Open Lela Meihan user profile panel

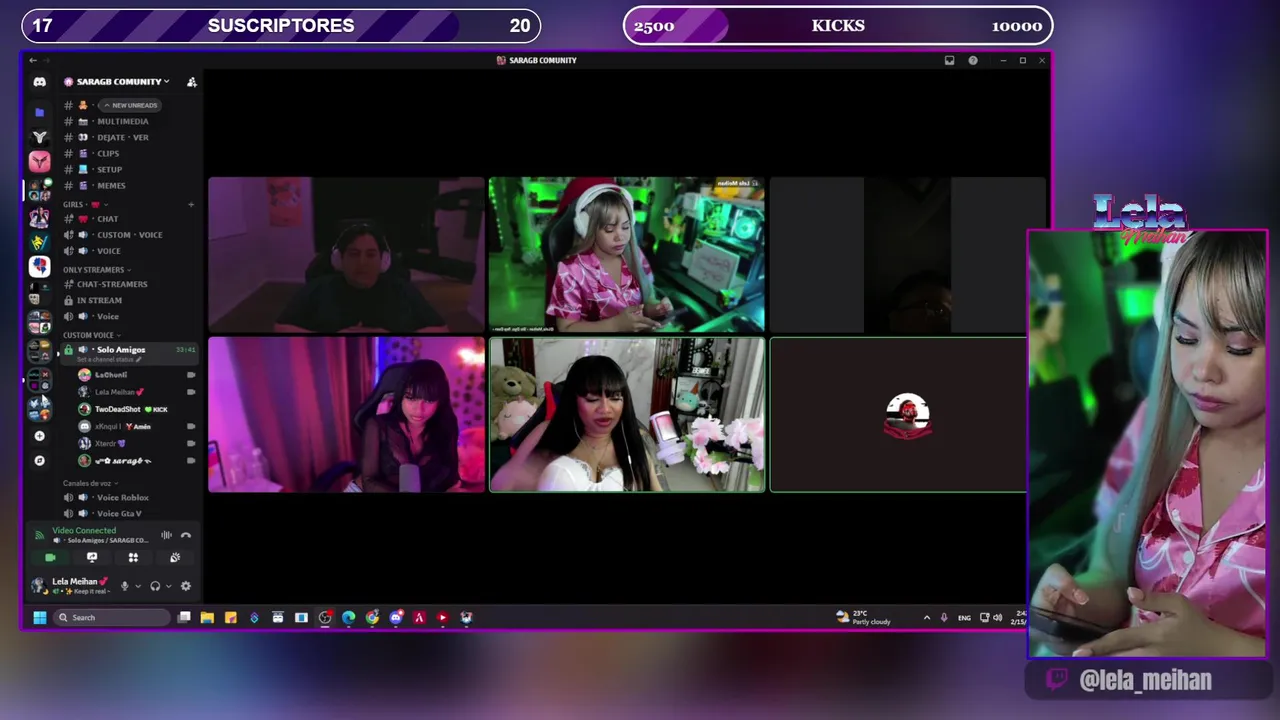(x=72, y=586)
